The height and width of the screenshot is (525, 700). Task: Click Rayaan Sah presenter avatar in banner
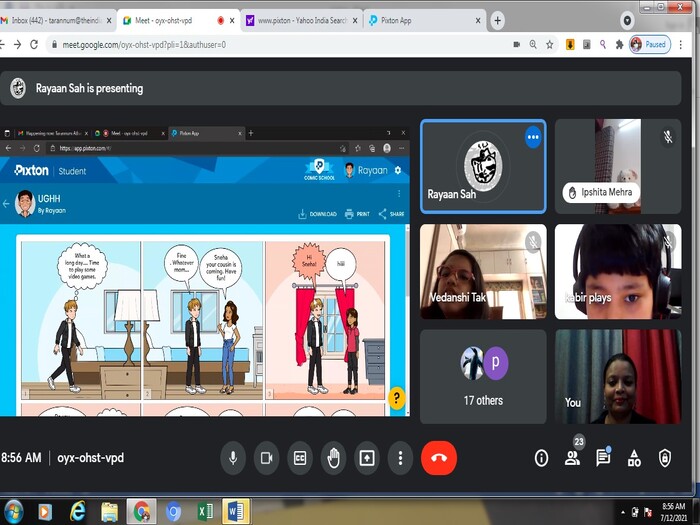pos(18,88)
